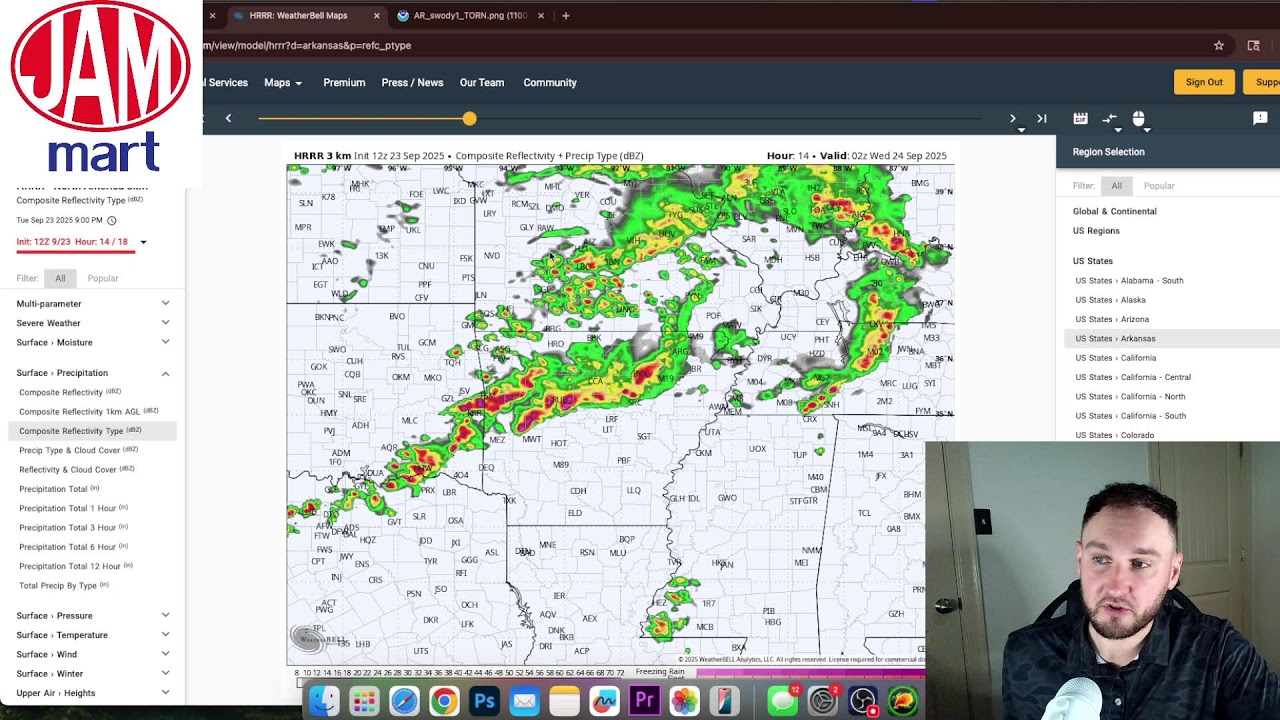Expand the Severe Weather section
Screen dimensions: 1280x720
[x=93, y=323]
